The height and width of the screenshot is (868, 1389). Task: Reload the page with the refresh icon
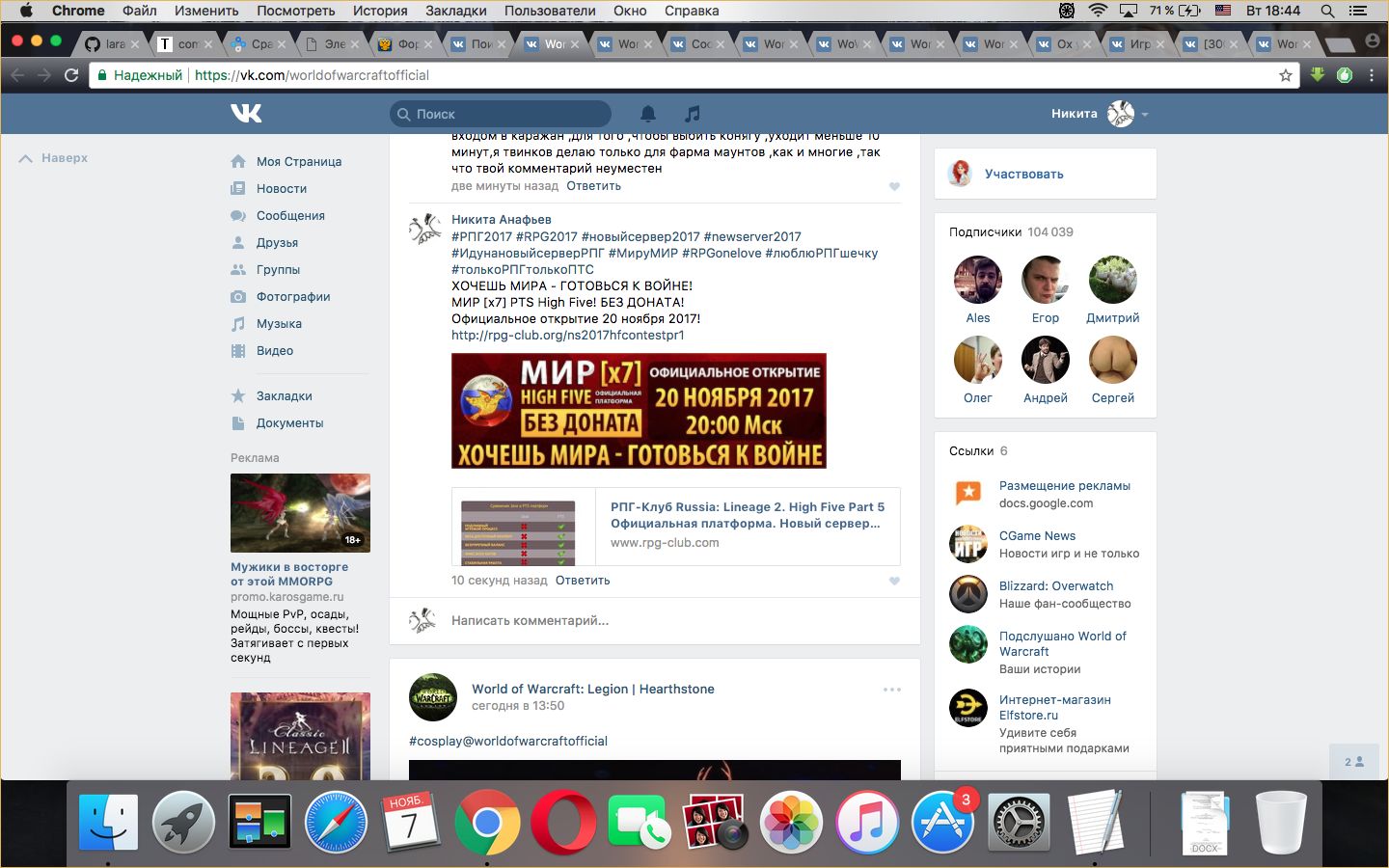(x=71, y=75)
